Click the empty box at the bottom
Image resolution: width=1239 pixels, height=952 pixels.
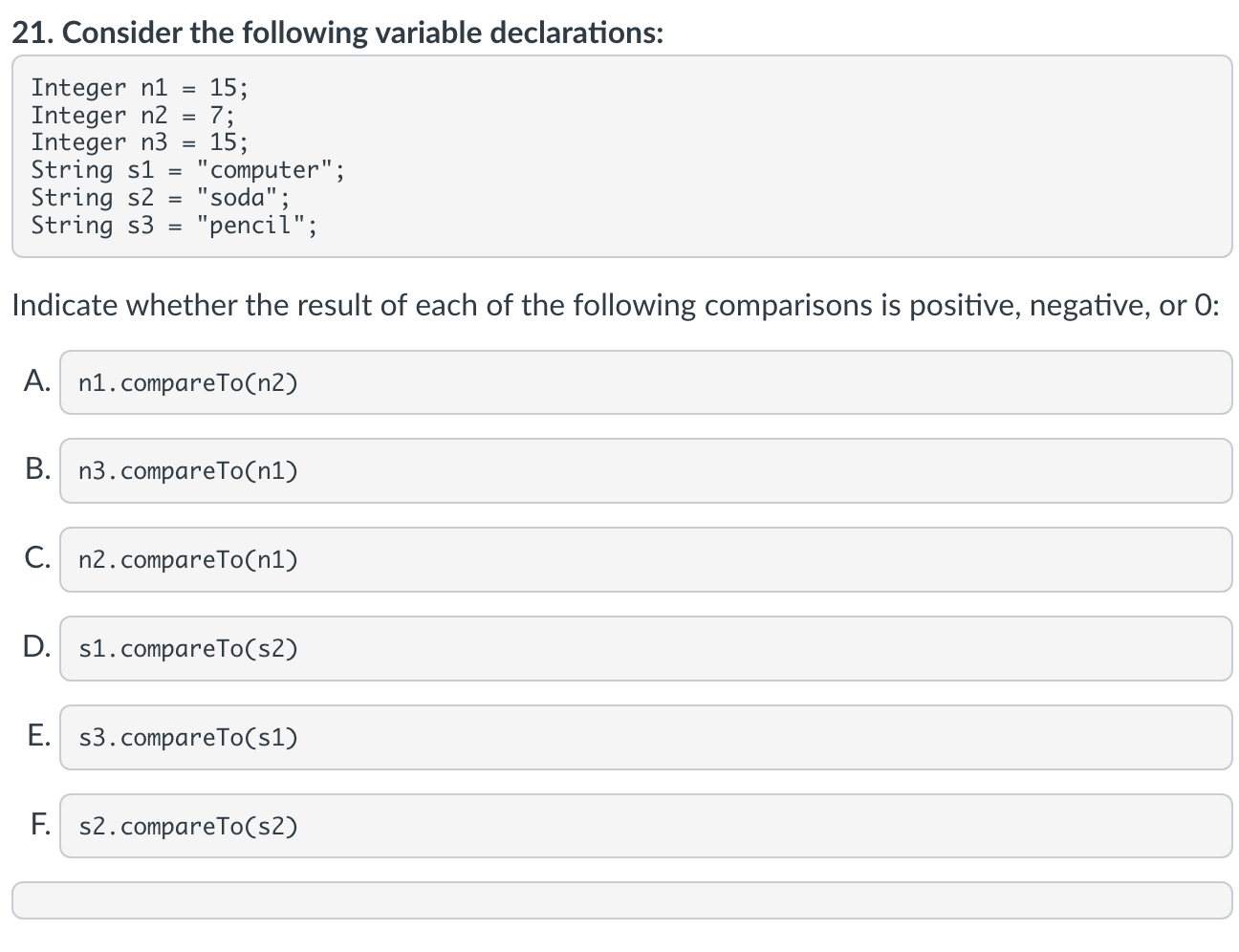tap(621, 900)
